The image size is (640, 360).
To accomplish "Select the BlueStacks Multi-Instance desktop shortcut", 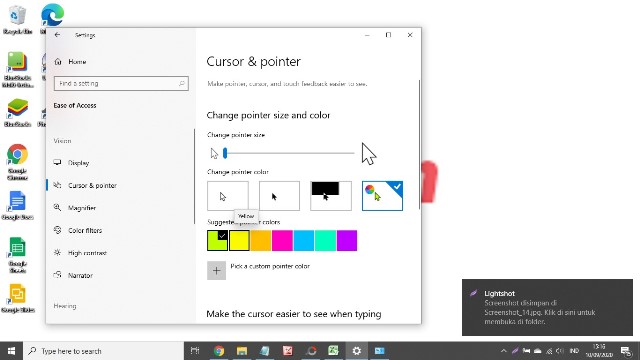I will (17, 70).
